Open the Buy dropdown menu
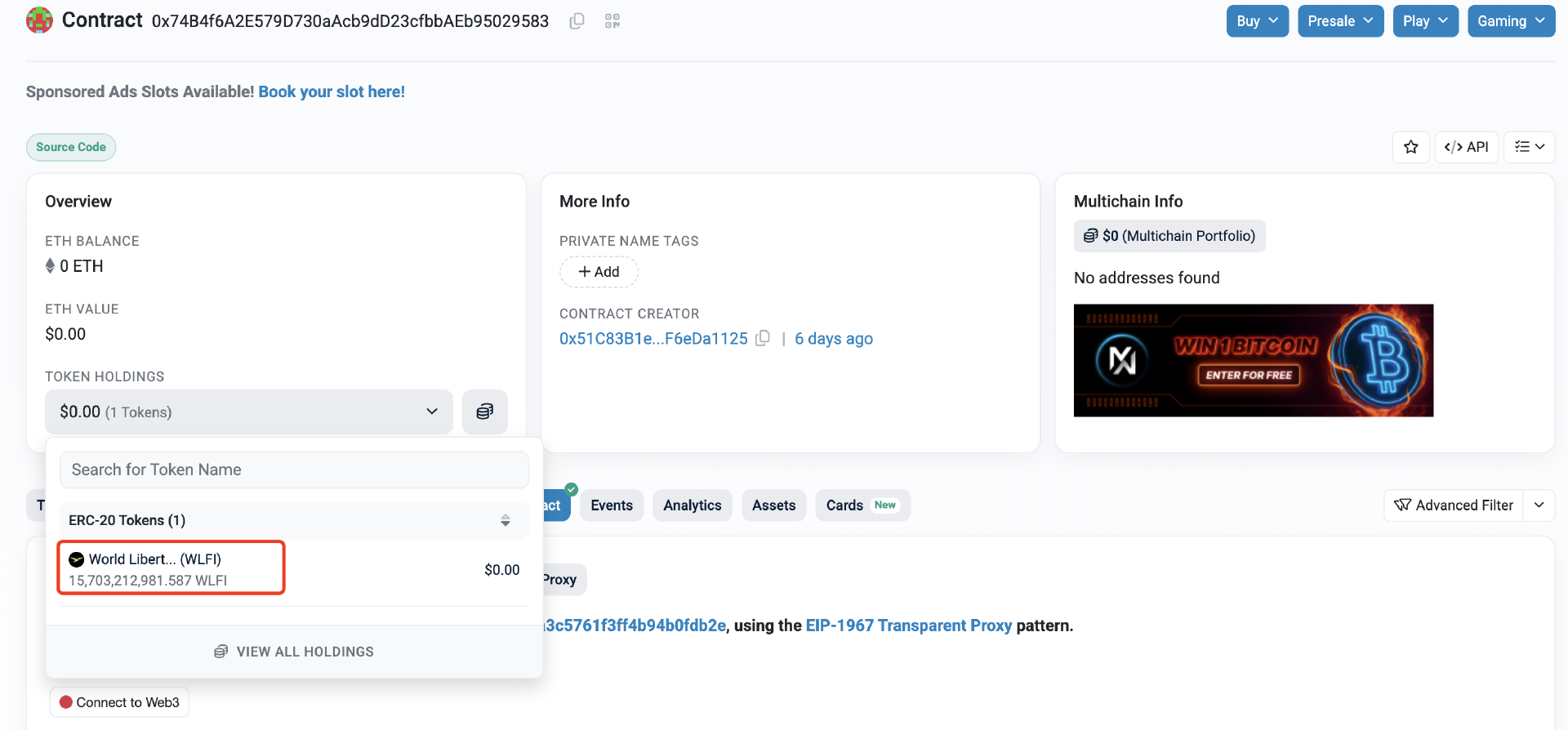1568x730 pixels. click(x=1257, y=21)
